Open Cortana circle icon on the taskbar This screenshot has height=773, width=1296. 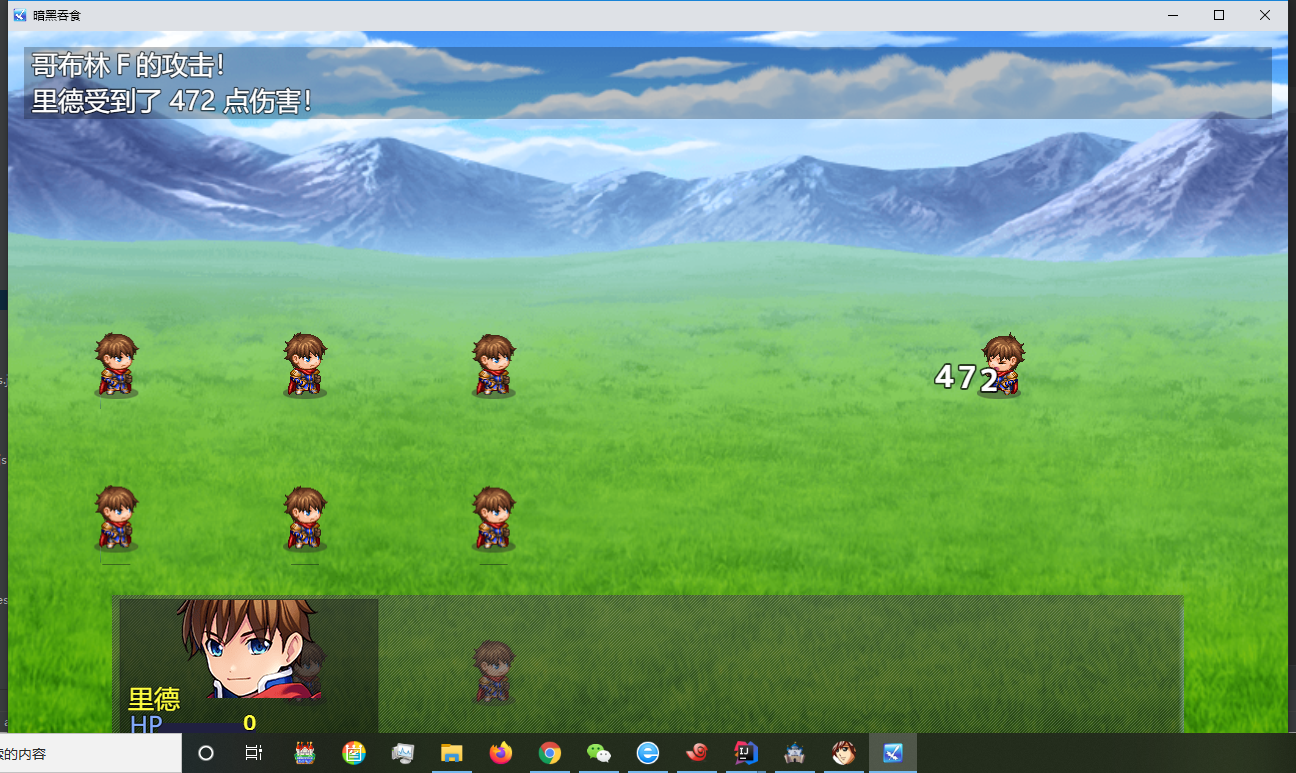(x=206, y=753)
